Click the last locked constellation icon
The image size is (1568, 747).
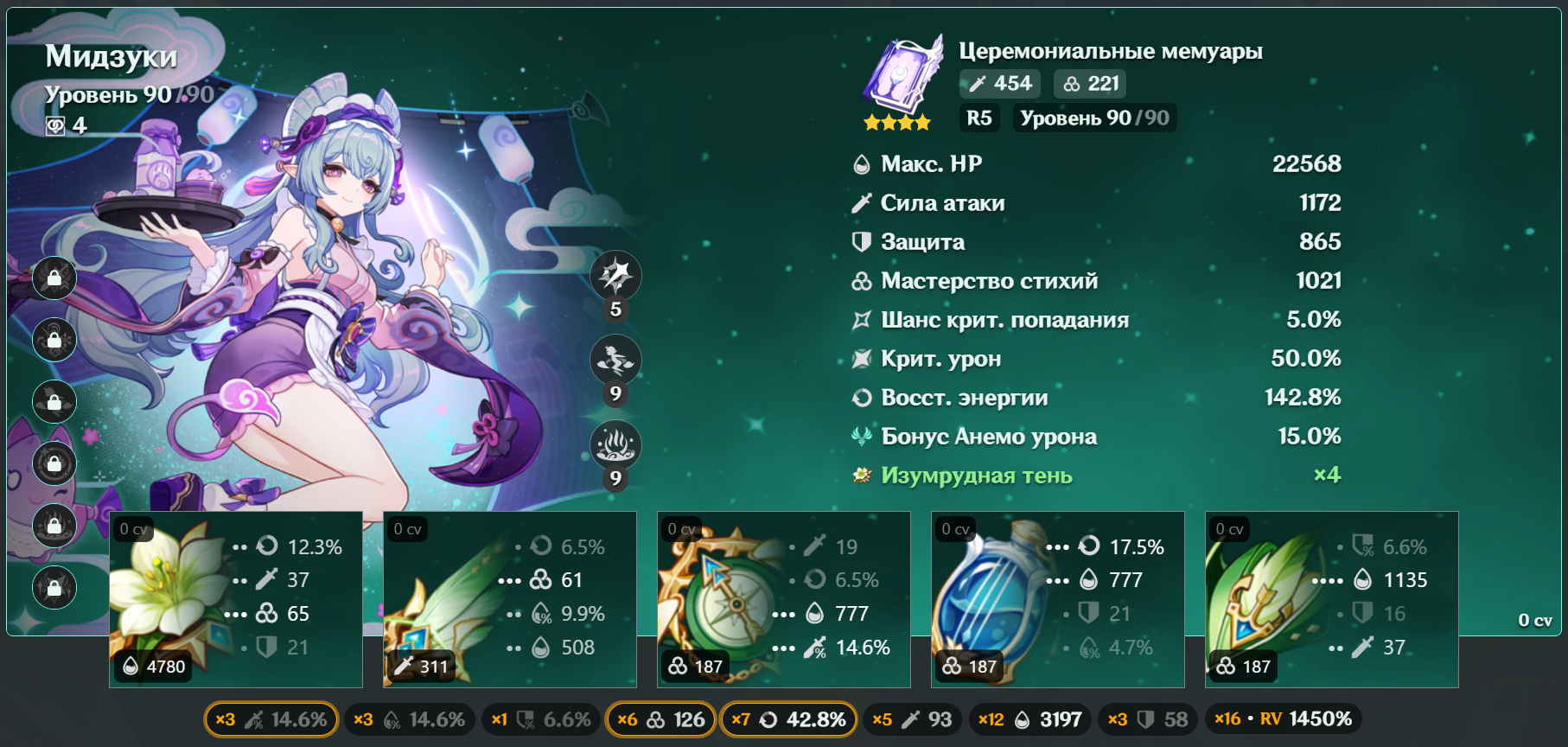(54, 588)
